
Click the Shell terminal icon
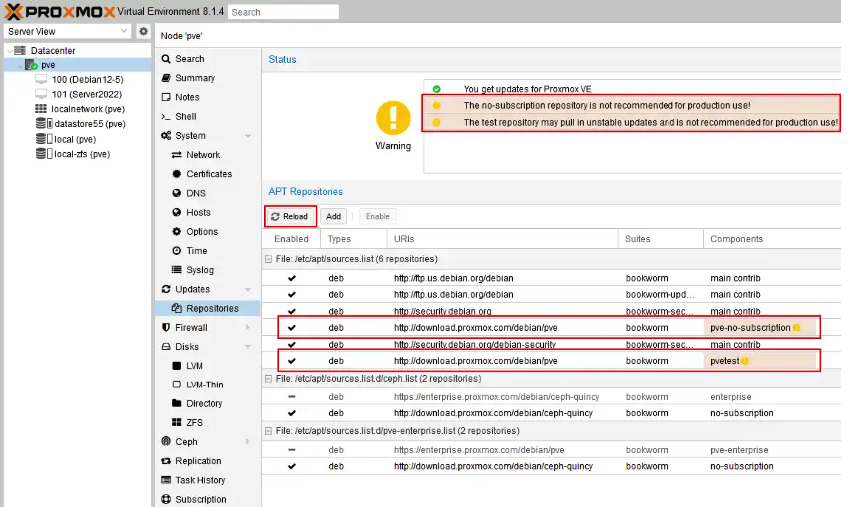tap(166, 117)
